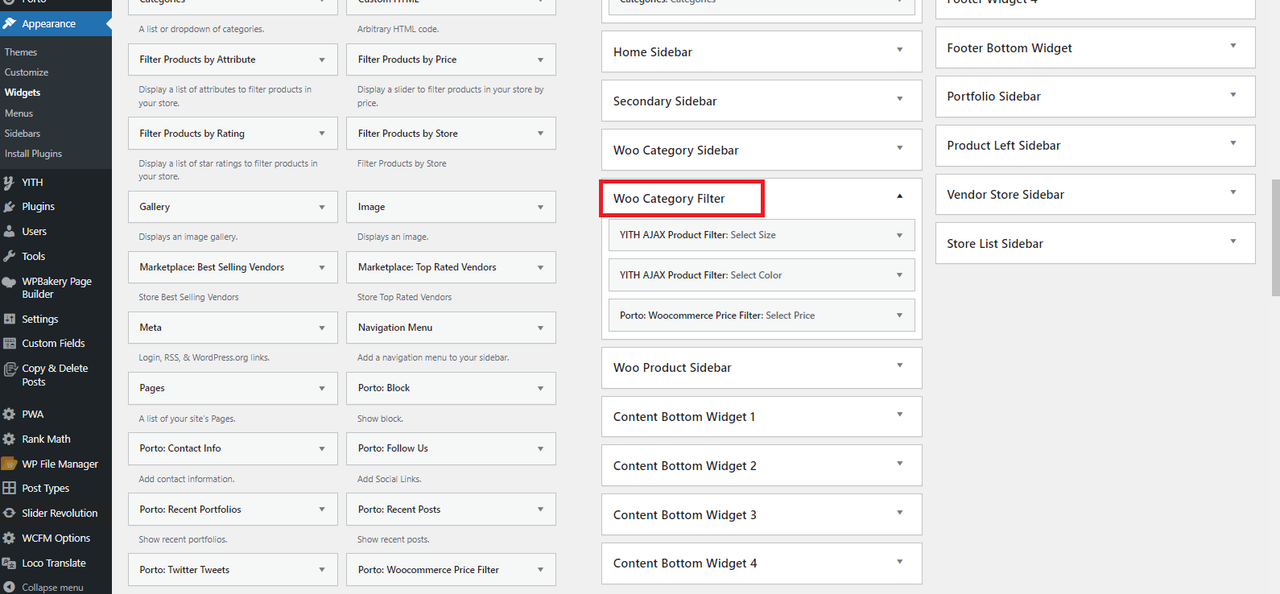
Task: Open the Themes submenu item
Action: click(x=21, y=52)
